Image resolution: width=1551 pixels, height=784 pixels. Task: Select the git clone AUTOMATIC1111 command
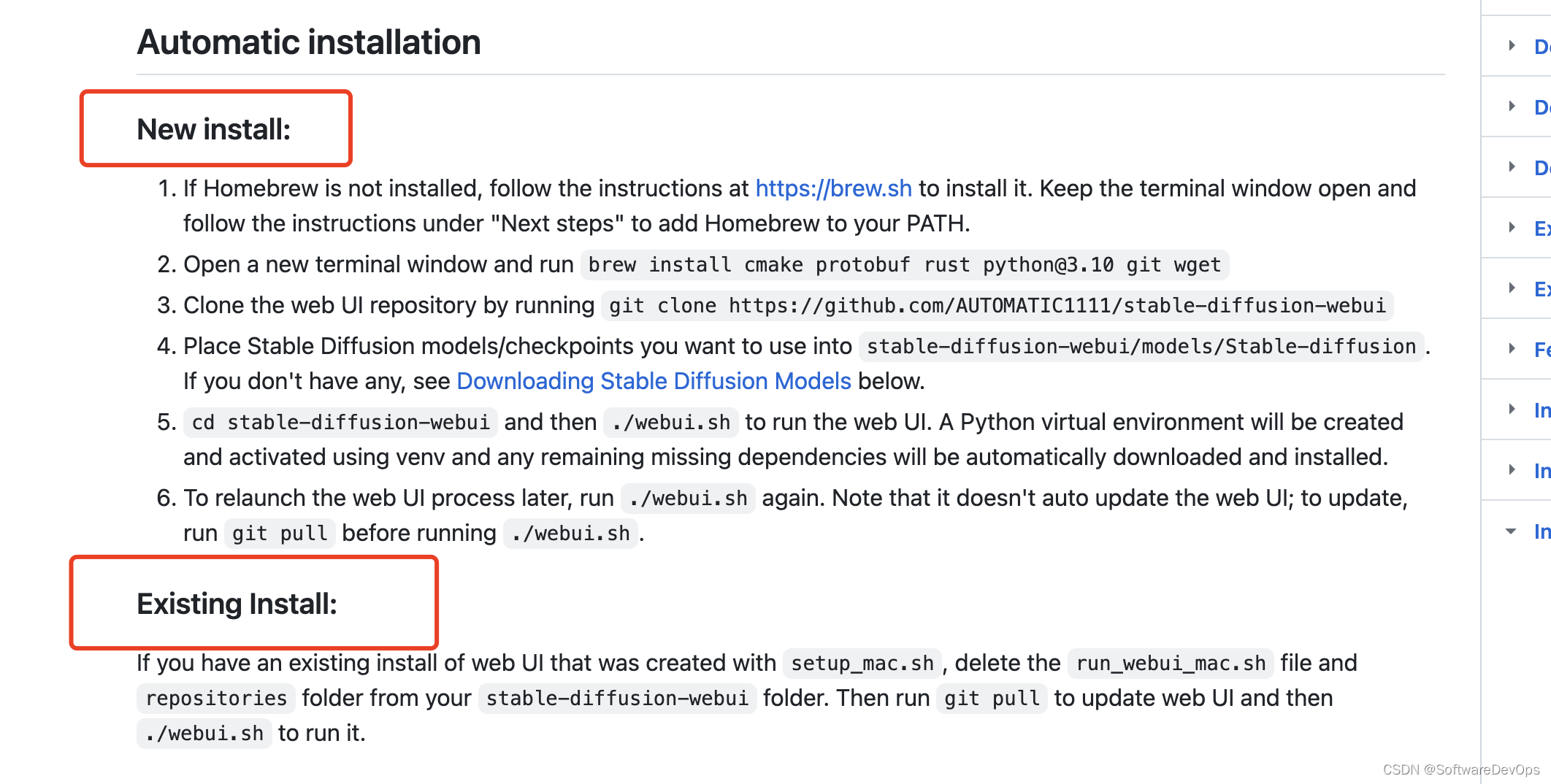(x=997, y=305)
